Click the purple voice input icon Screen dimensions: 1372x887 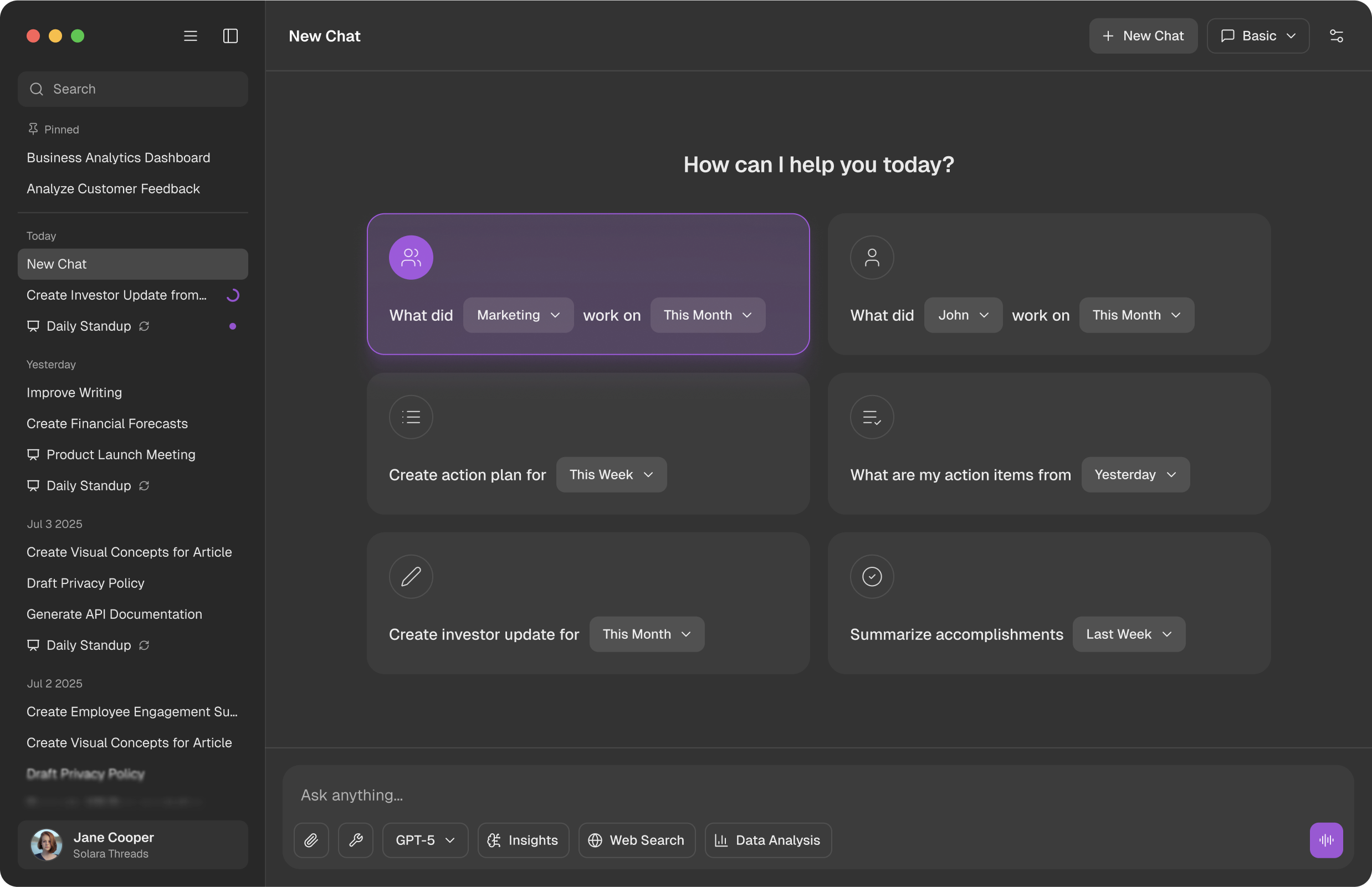(1327, 840)
